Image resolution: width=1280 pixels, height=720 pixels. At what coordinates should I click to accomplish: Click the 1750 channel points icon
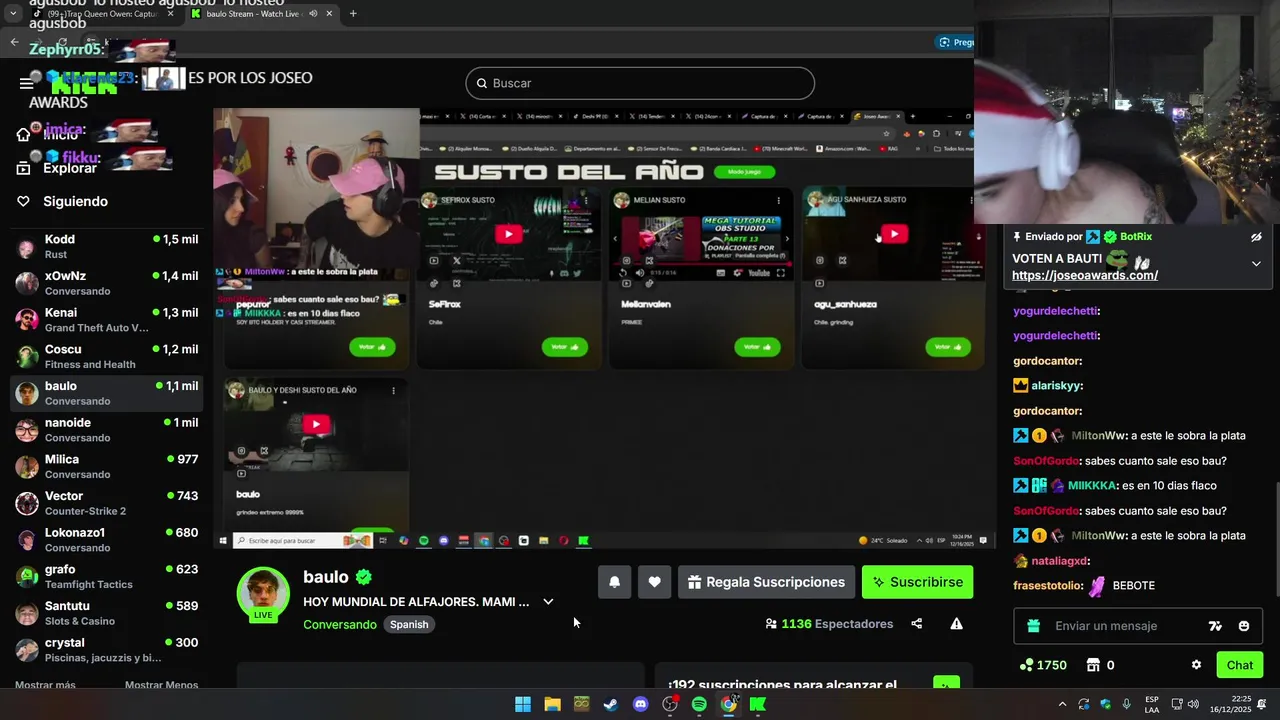[x=1026, y=665]
